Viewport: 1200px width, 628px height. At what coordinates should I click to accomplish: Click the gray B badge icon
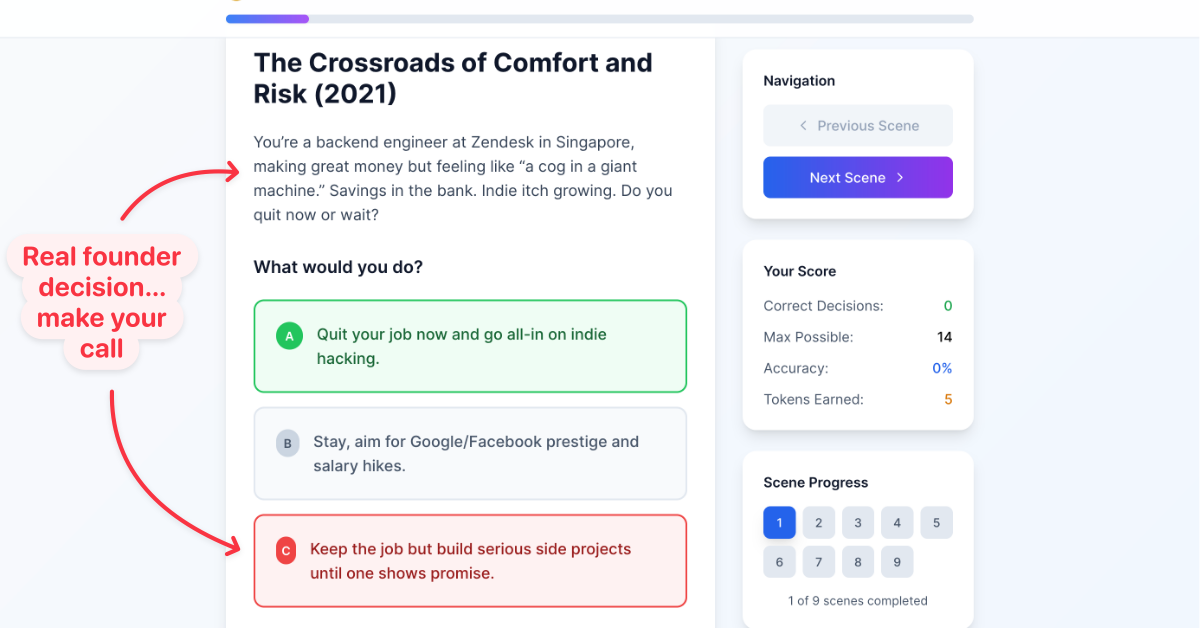(288, 443)
